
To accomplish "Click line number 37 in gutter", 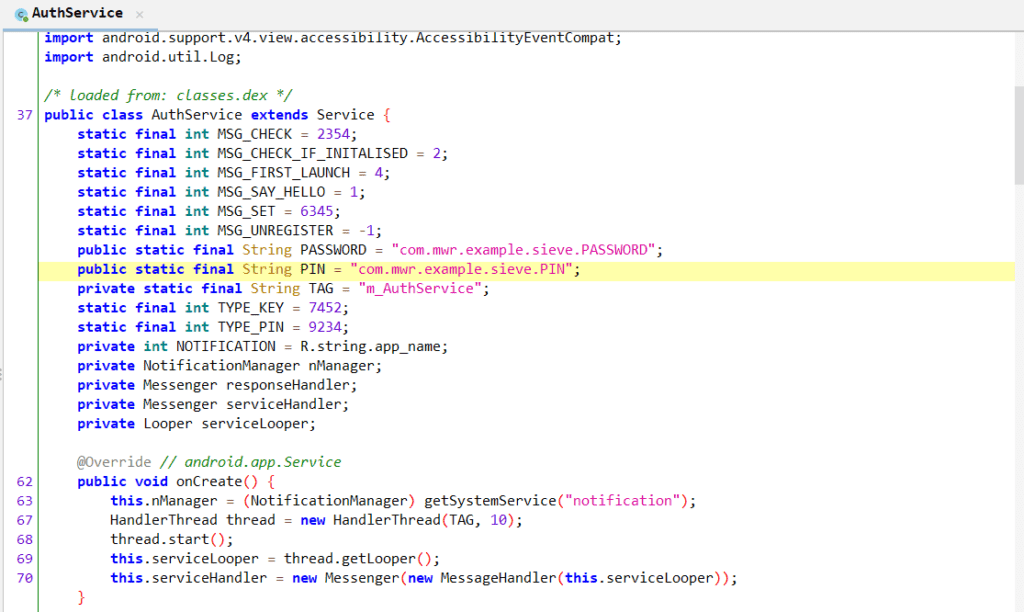I will click(x=24, y=115).
